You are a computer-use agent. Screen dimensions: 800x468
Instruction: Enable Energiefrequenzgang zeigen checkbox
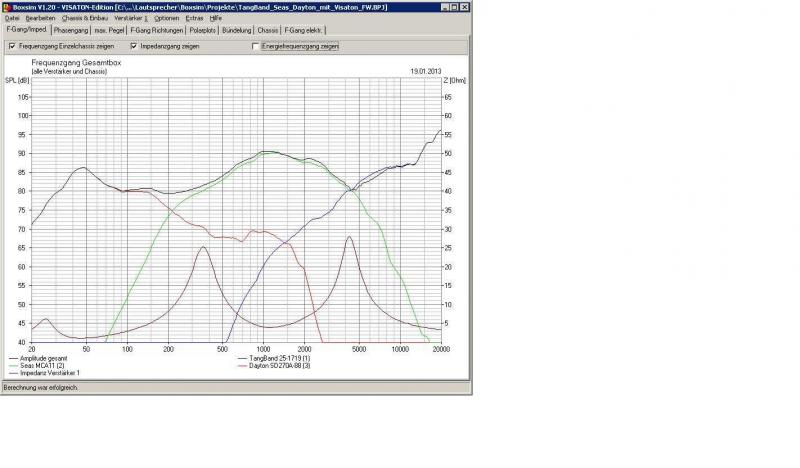tap(256, 46)
